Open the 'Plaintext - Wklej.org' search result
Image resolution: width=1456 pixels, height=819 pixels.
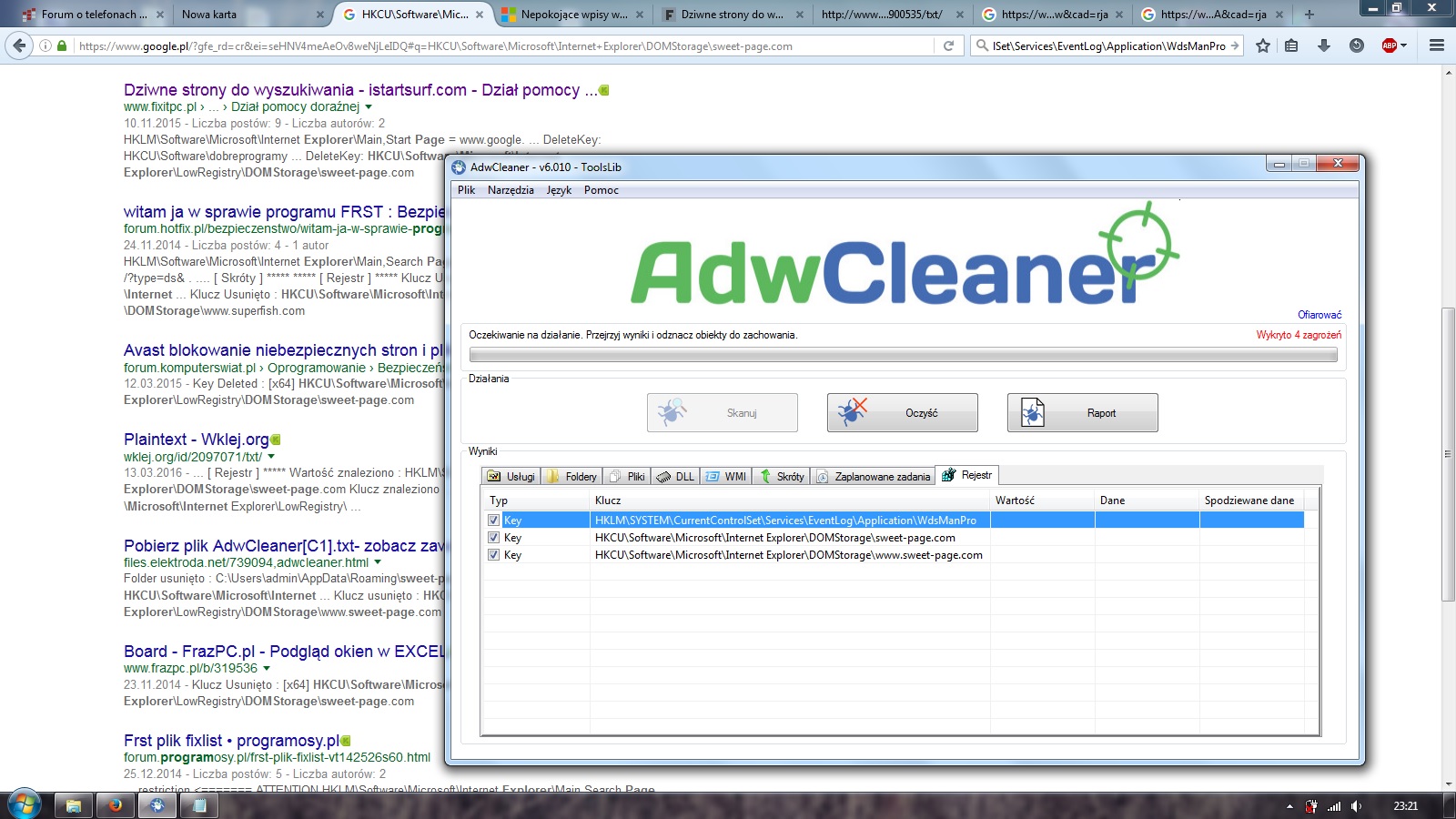click(x=196, y=440)
